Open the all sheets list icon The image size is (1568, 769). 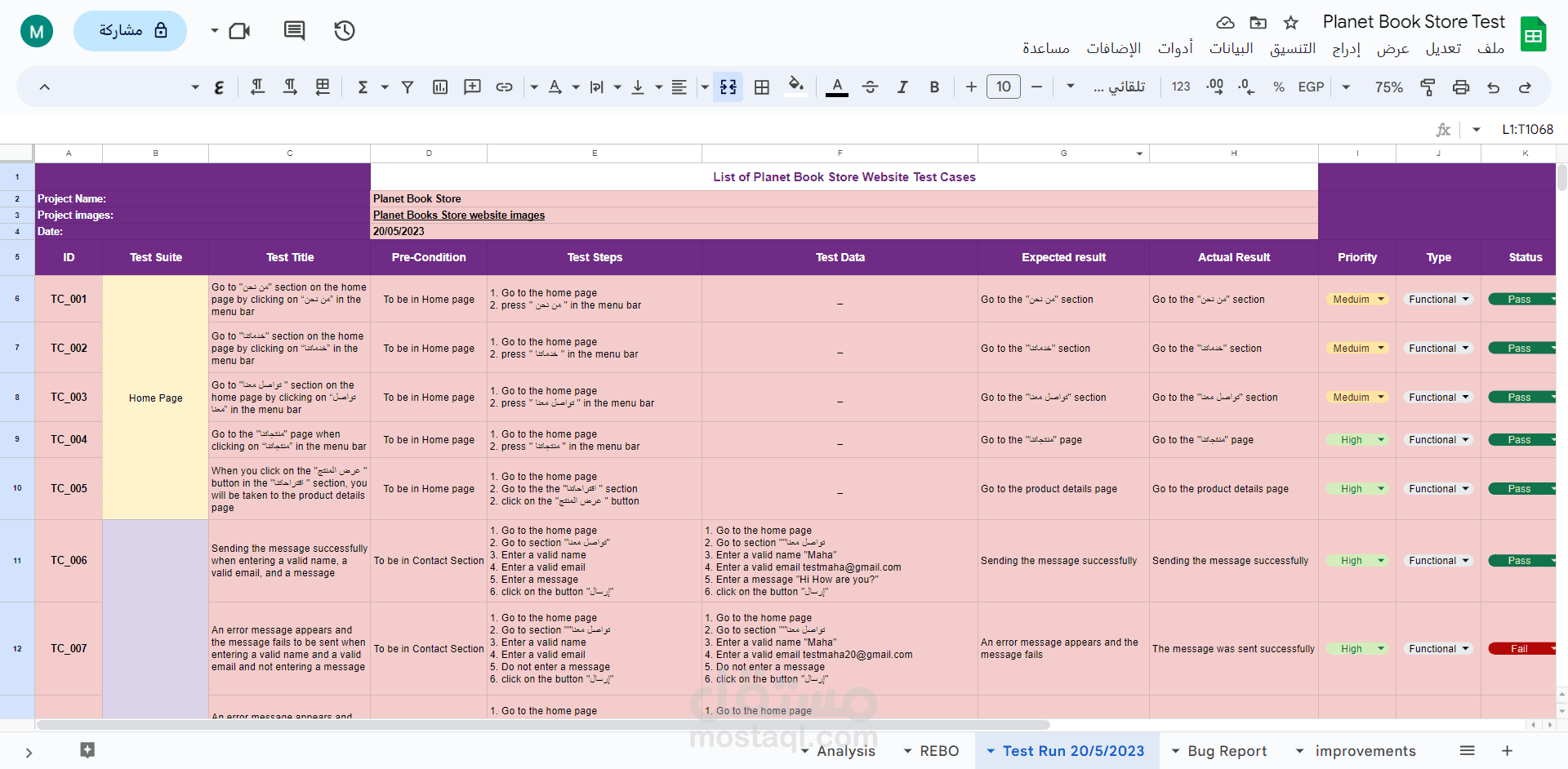point(1468,750)
